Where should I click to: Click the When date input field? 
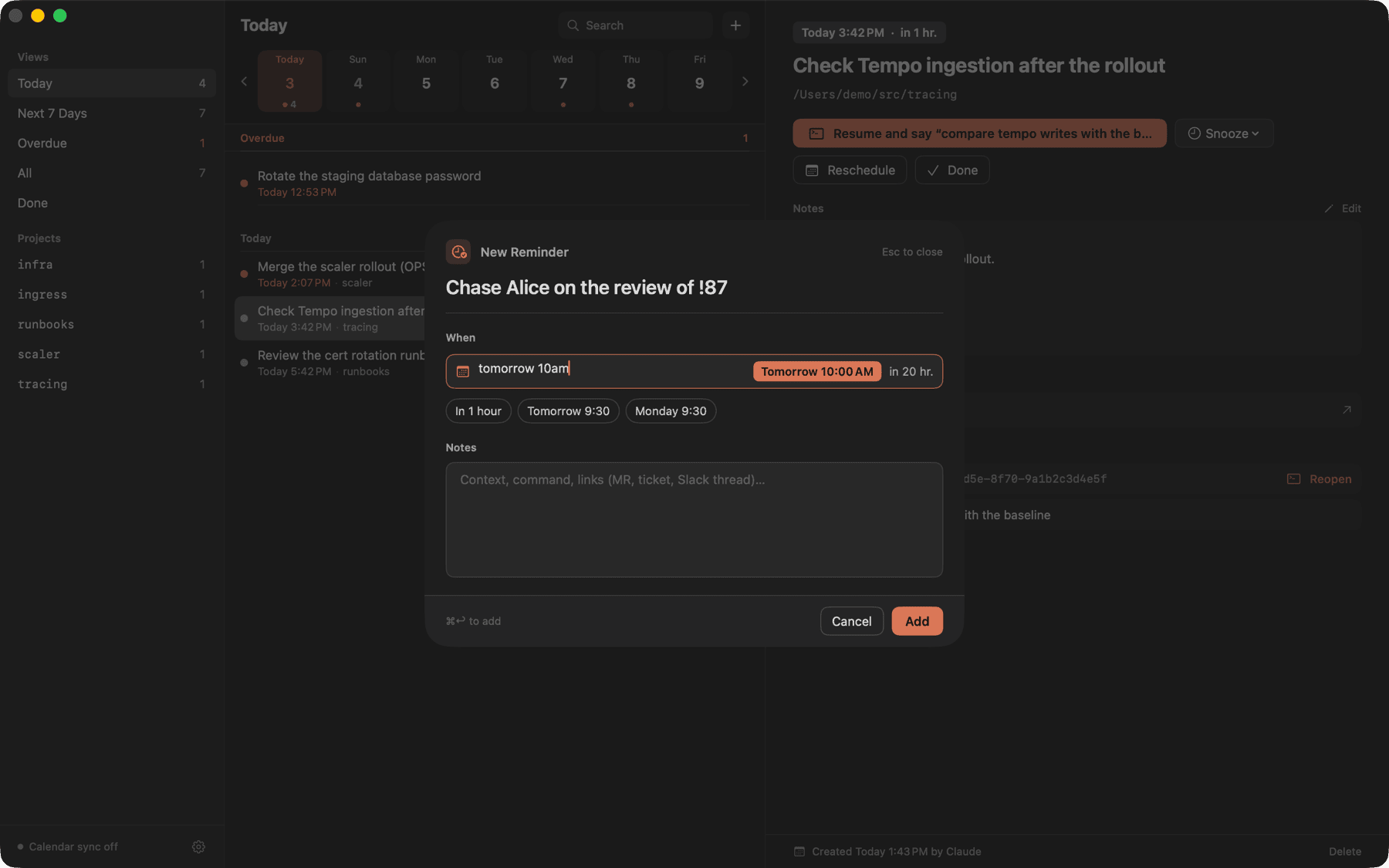tap(694, 371)
